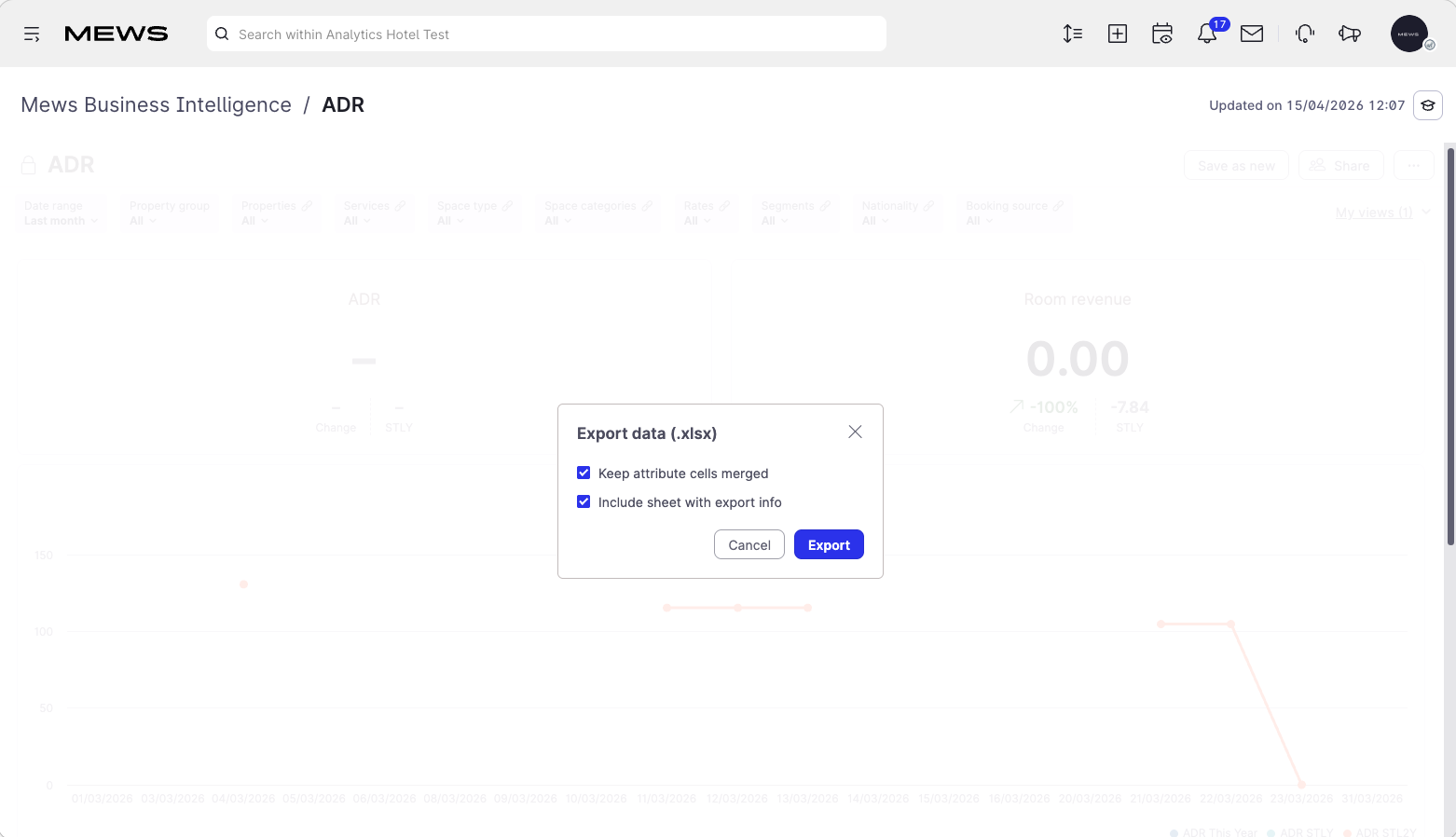1456x837 pixels.
Task: Click the Export data (.xlsx) dialog title
Action: tap(647, 433)
